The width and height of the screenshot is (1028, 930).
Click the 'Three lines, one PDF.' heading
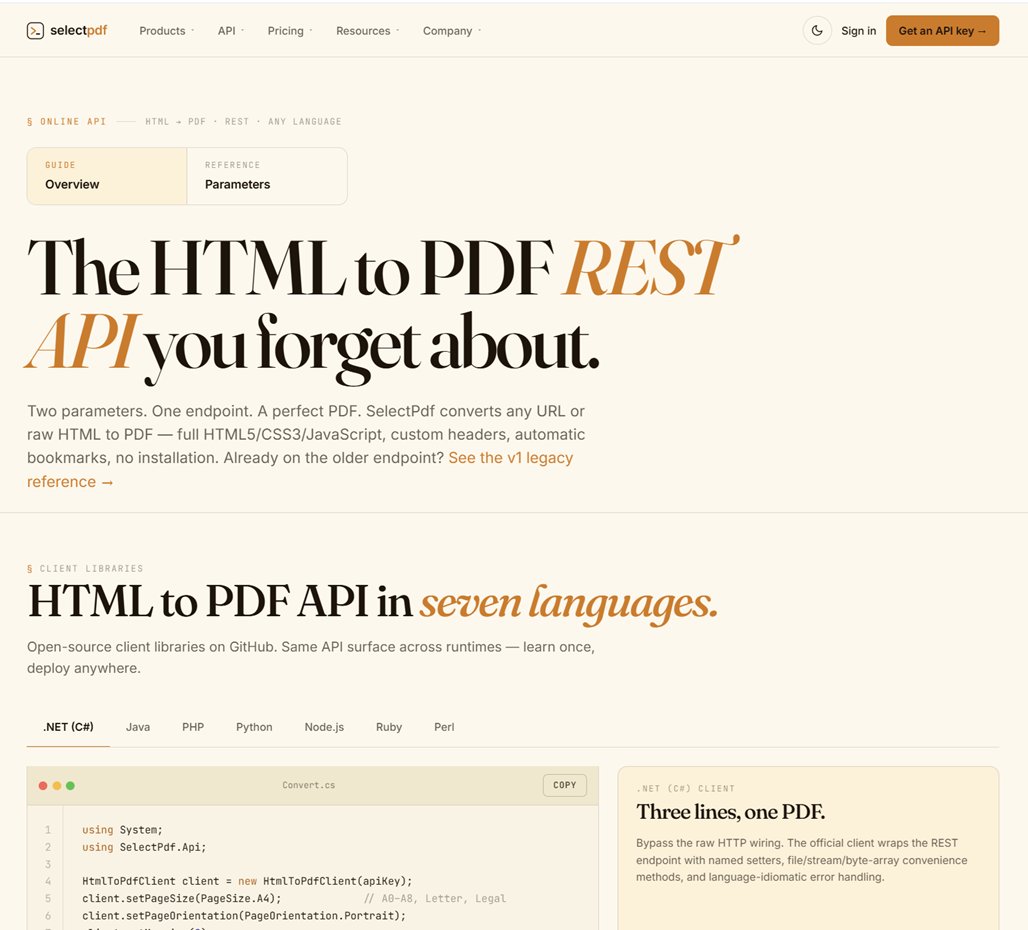tap(730, 812)
